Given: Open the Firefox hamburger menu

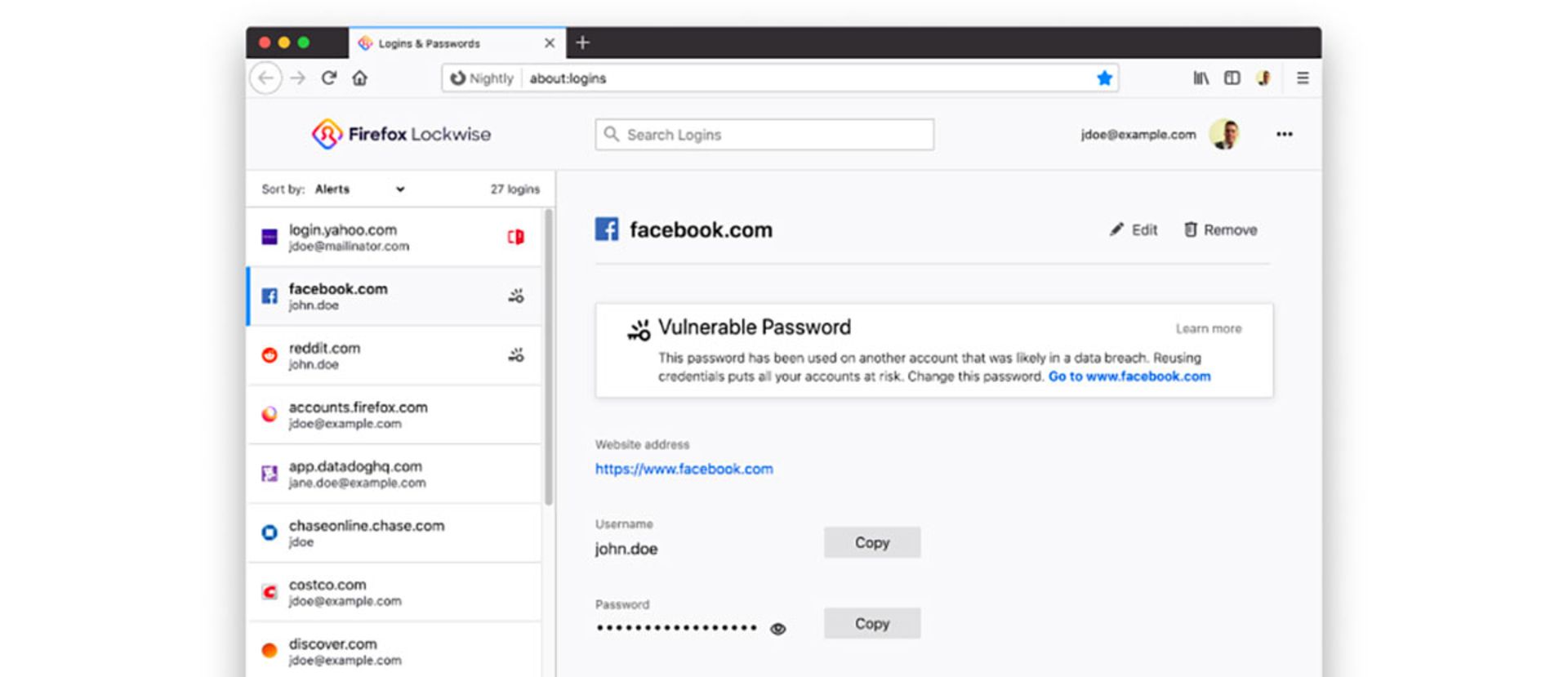Looking at the screenshot, I should (1303, 78).
